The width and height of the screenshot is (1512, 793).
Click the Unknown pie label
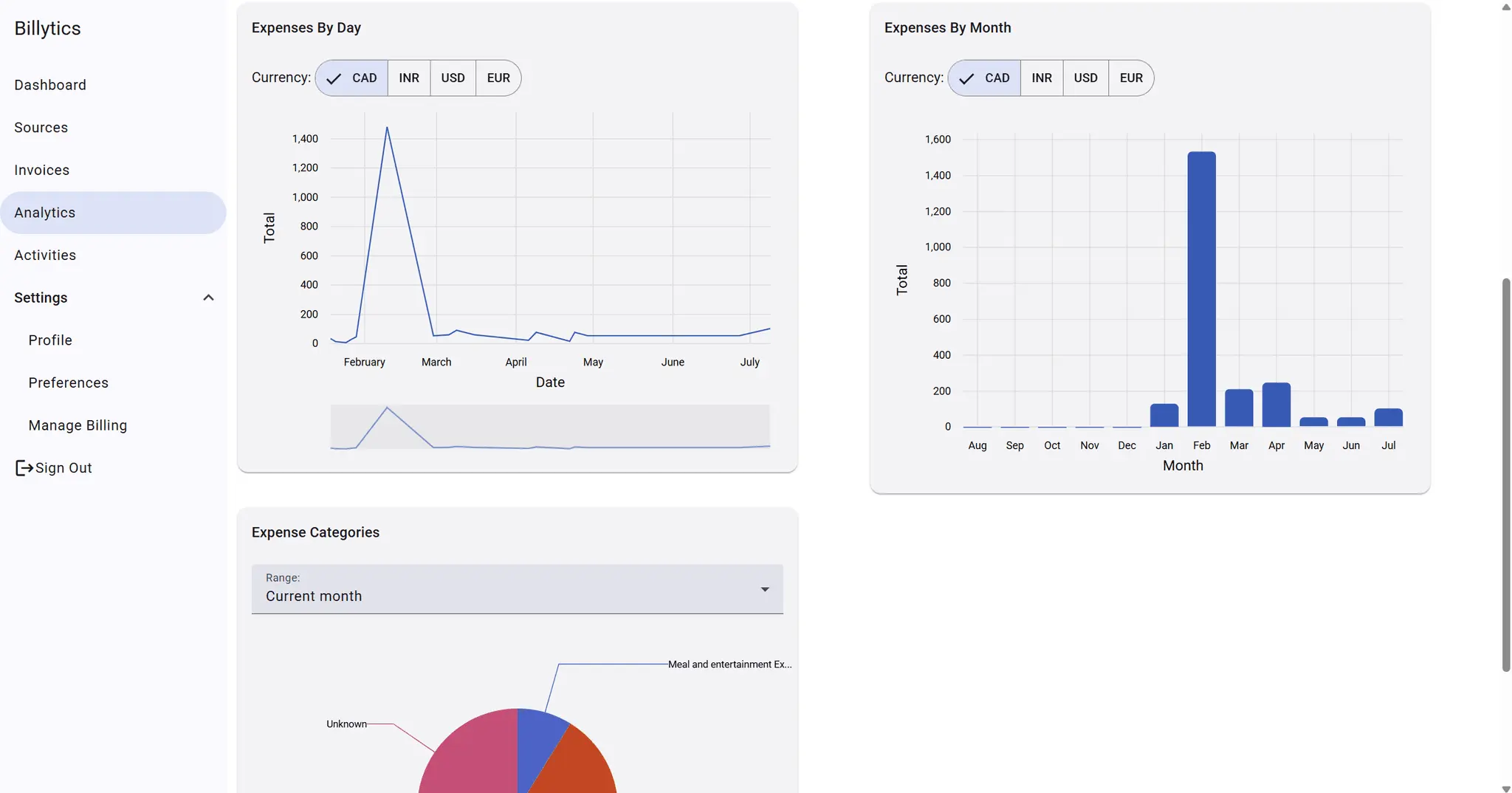pos(346,724)
